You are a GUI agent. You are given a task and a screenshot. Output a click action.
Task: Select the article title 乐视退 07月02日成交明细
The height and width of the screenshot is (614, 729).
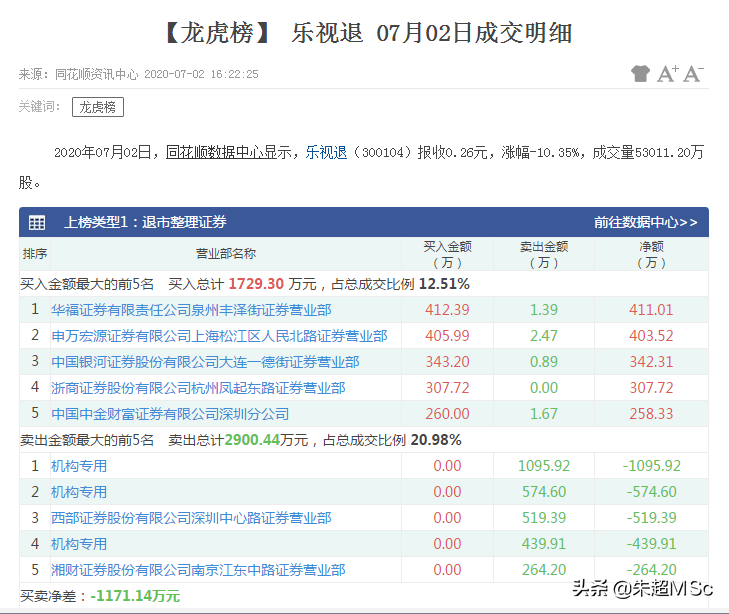point(432,33)
